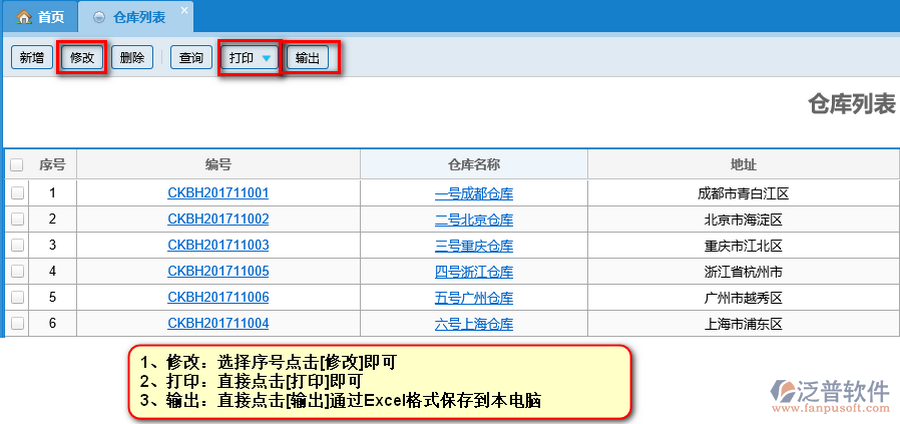Toggle the select-all header checkbox
This screenshot has width=900, height=424.
[17, 165]
